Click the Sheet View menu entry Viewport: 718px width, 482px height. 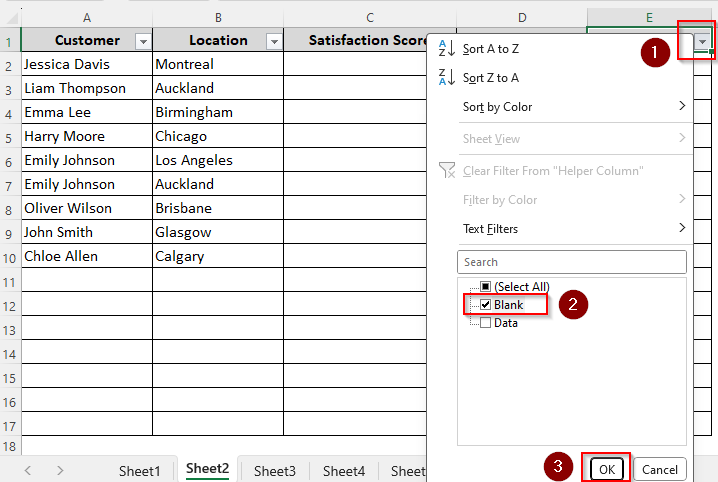click(491, 139)
